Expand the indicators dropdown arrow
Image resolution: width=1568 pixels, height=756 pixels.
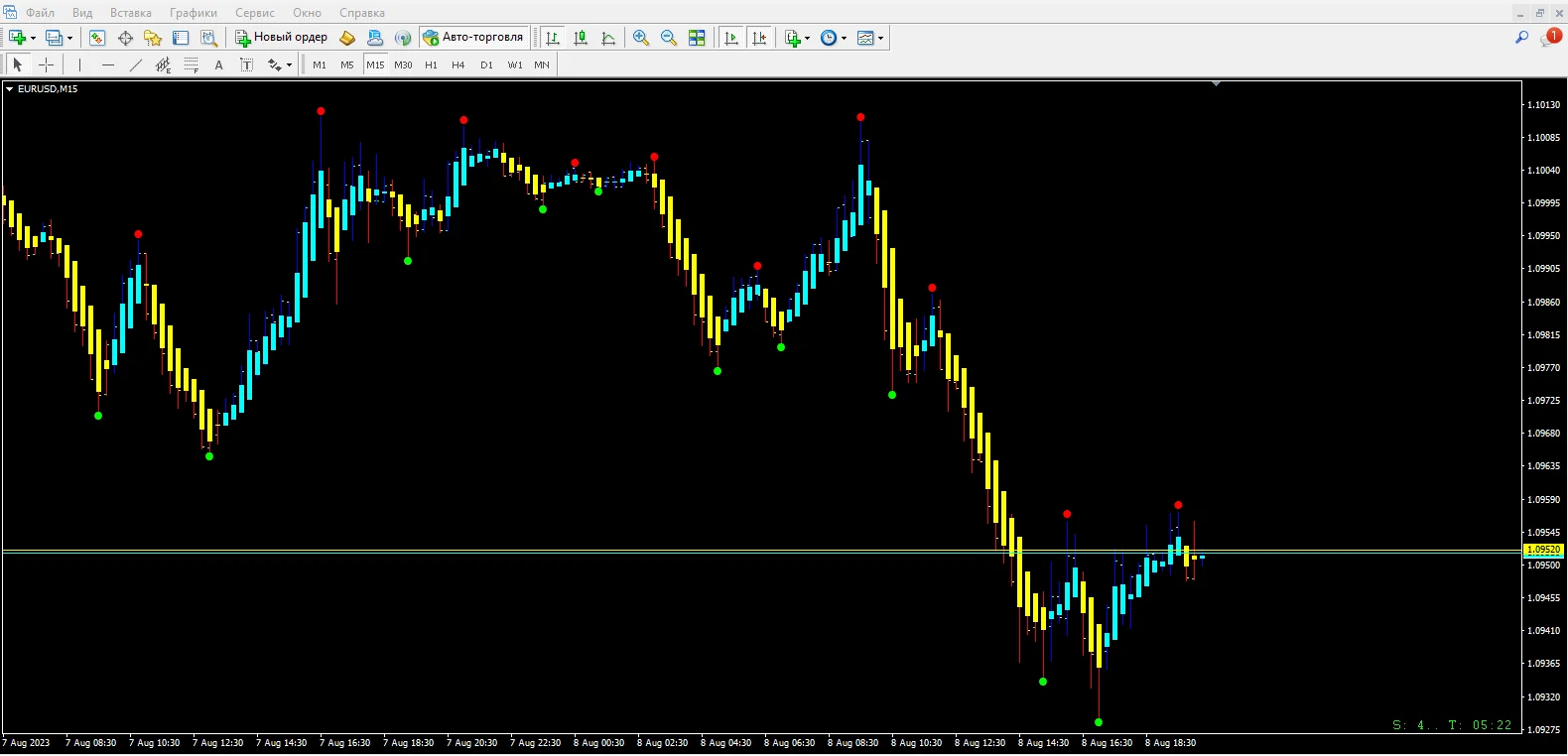click(807, 38)
